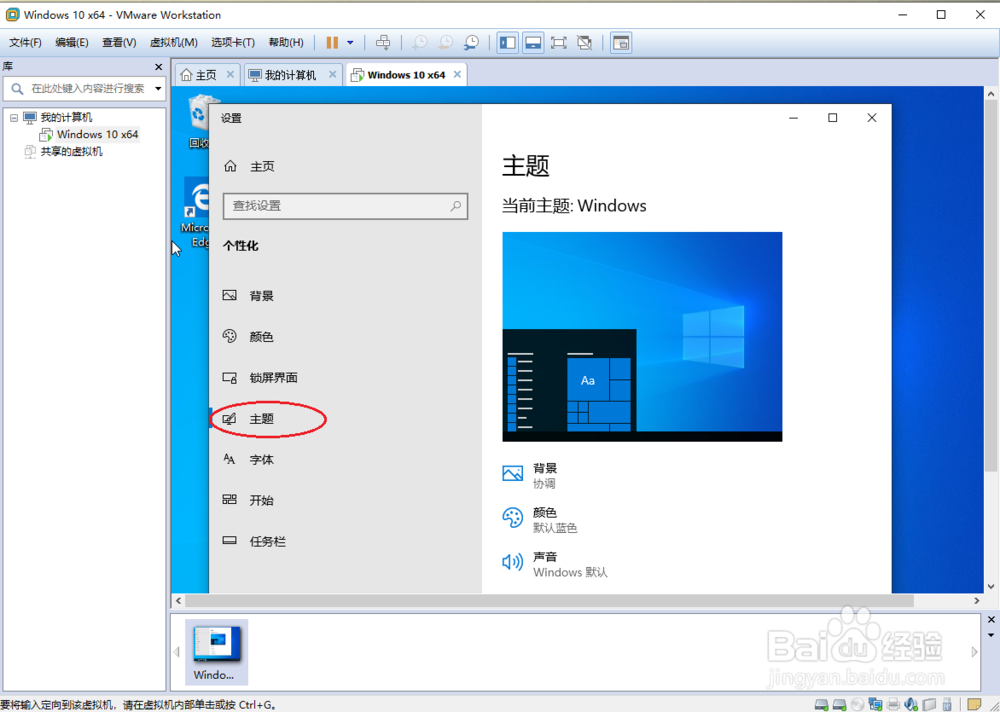This screenshot has width=1000, height=712.
Task: Open the 选项卡(T) menu
Action: pyautogui.click(x=233, y=43)
